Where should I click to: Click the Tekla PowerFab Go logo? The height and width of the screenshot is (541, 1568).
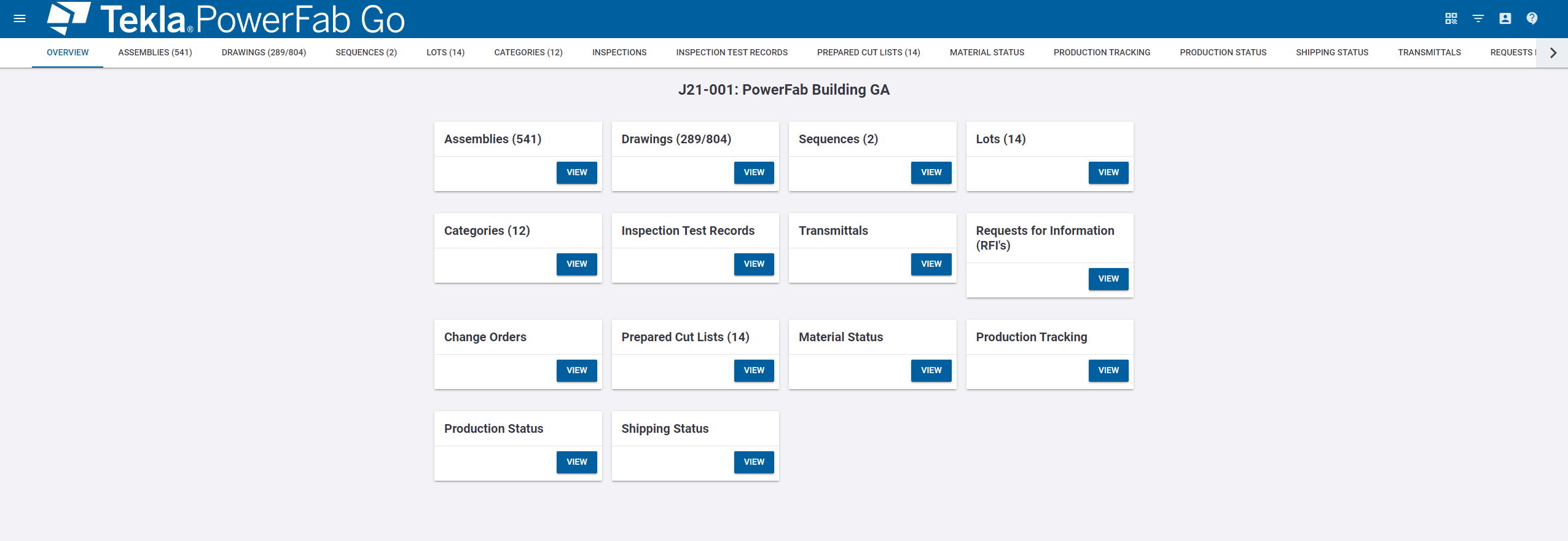tap(226, 18)
